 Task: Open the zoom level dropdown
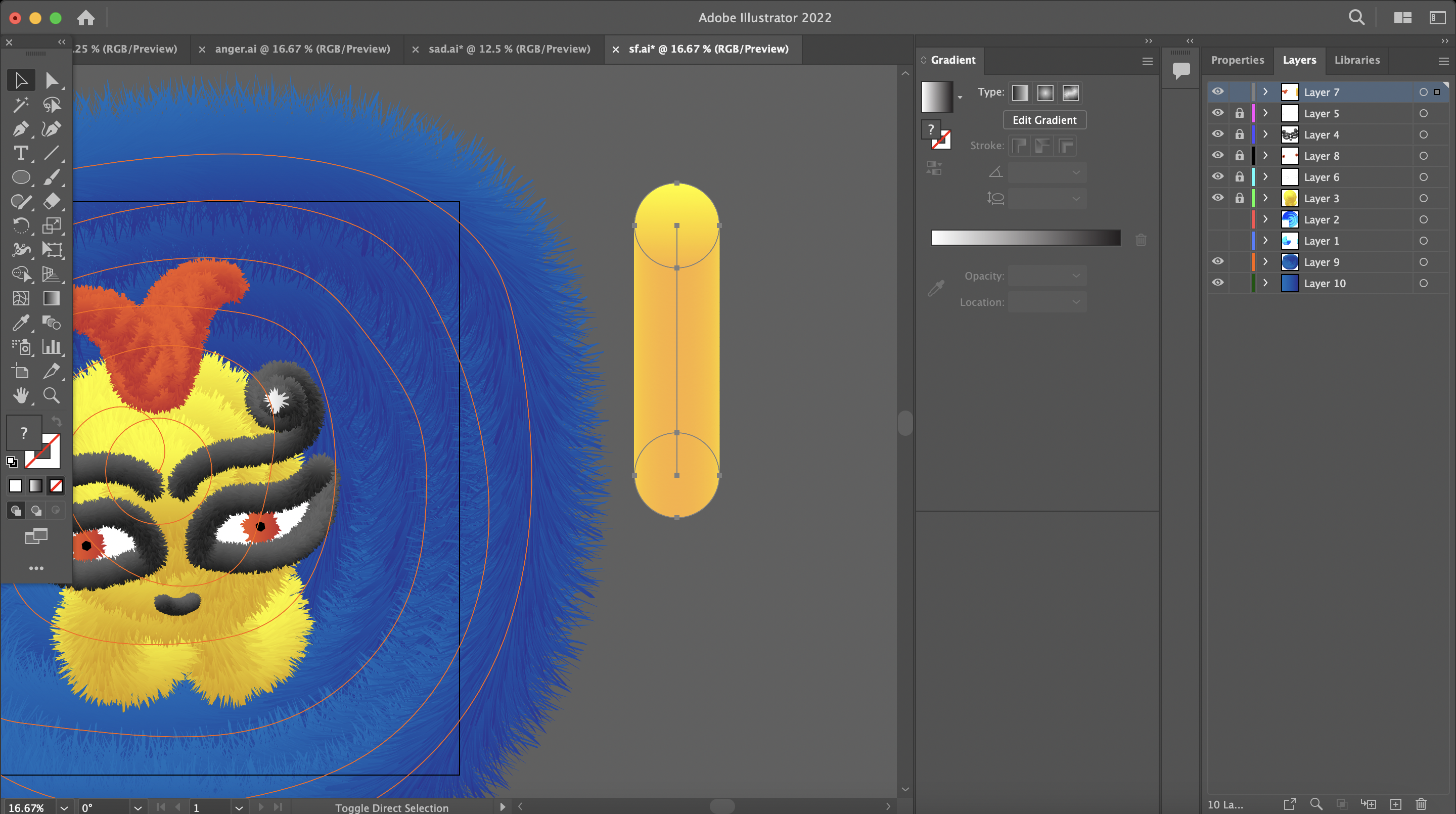(x=64, y=807)
